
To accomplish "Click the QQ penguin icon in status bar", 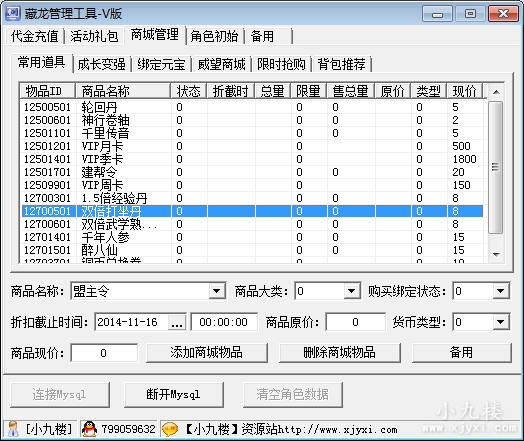I will [89, 429].
